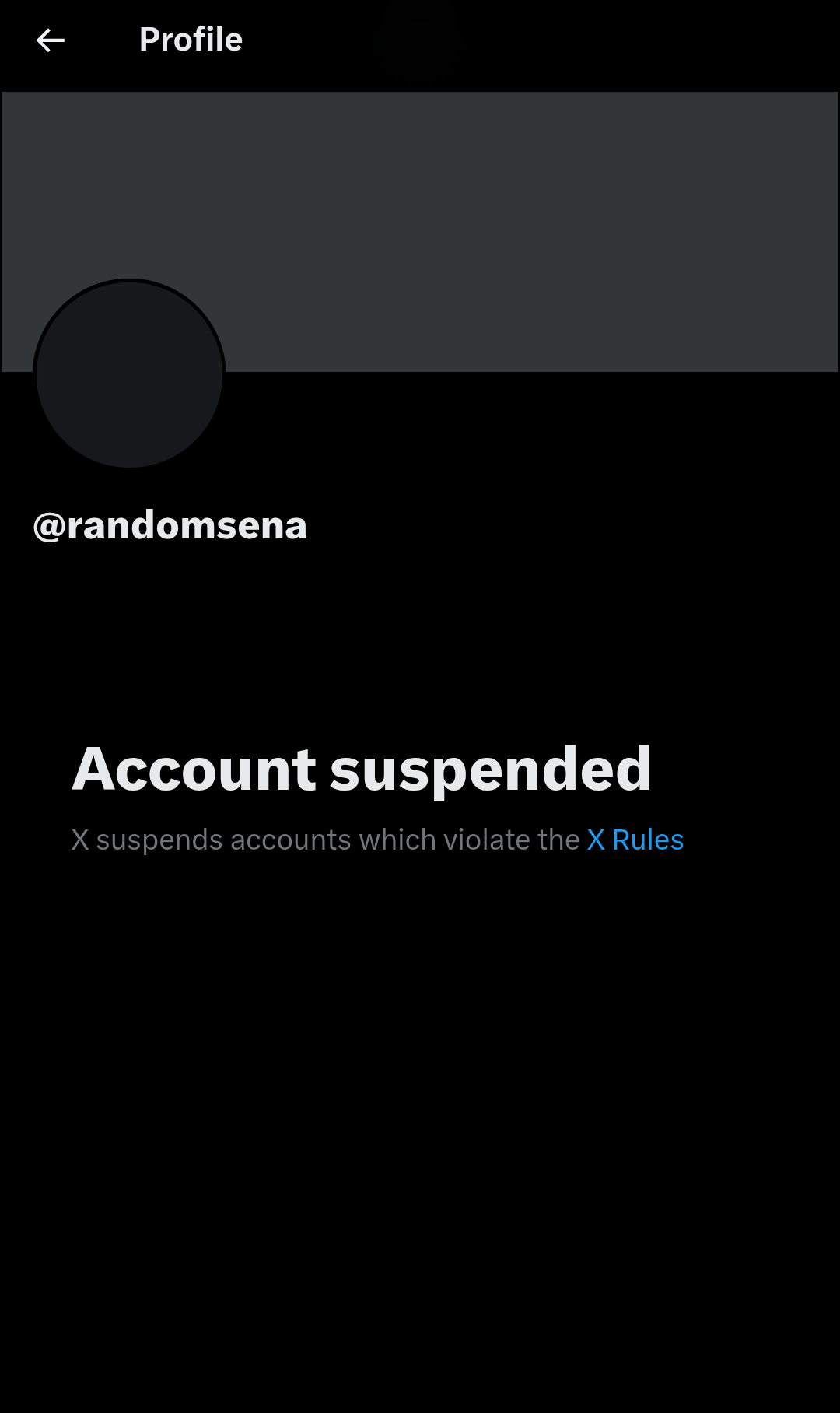Tap "Rules" in the blue link
The width and height of the screenshot is (840, 1413).
click(x=648, y=840)
